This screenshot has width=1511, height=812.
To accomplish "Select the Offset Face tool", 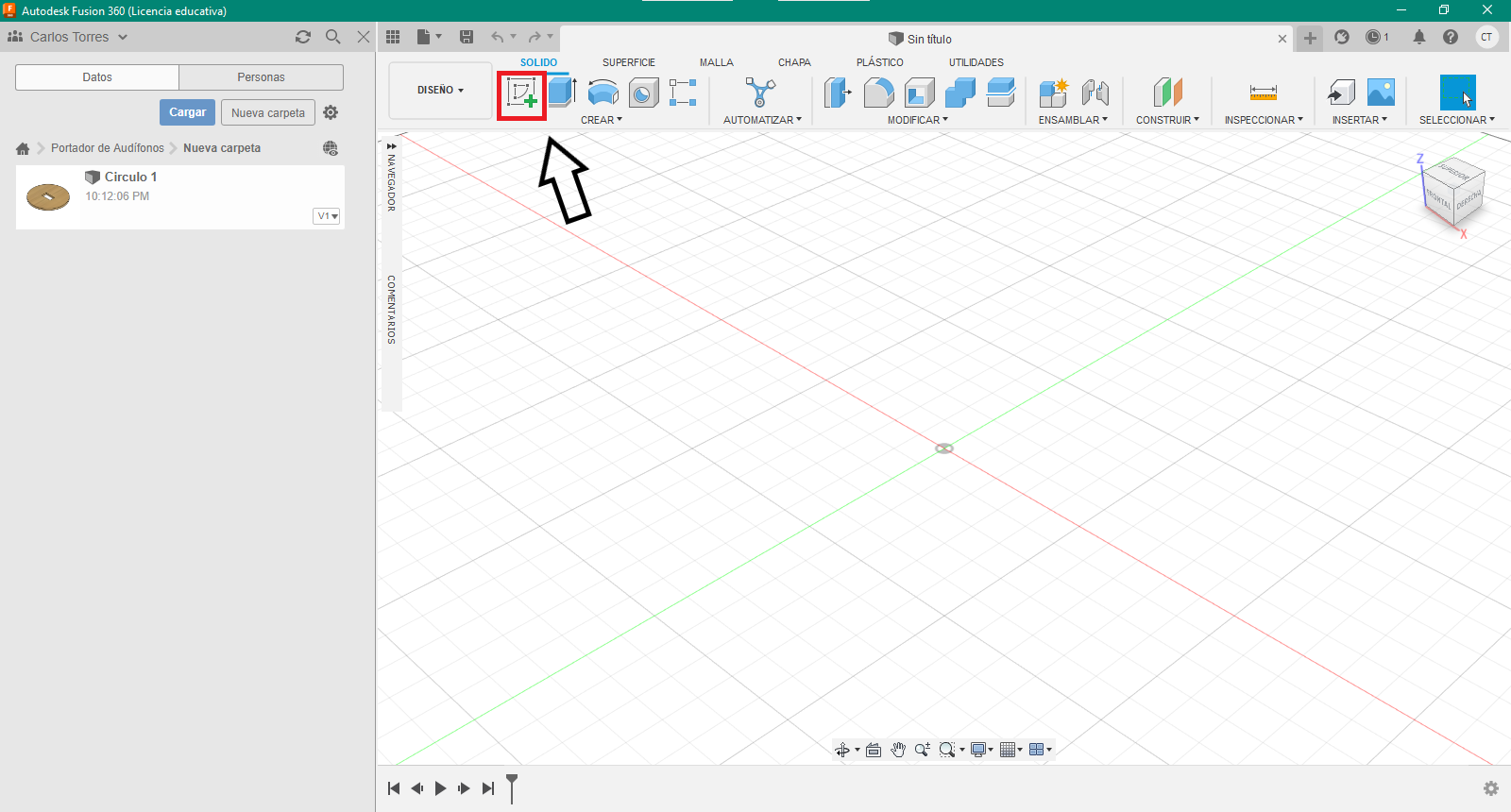I will click(1000, 93).
